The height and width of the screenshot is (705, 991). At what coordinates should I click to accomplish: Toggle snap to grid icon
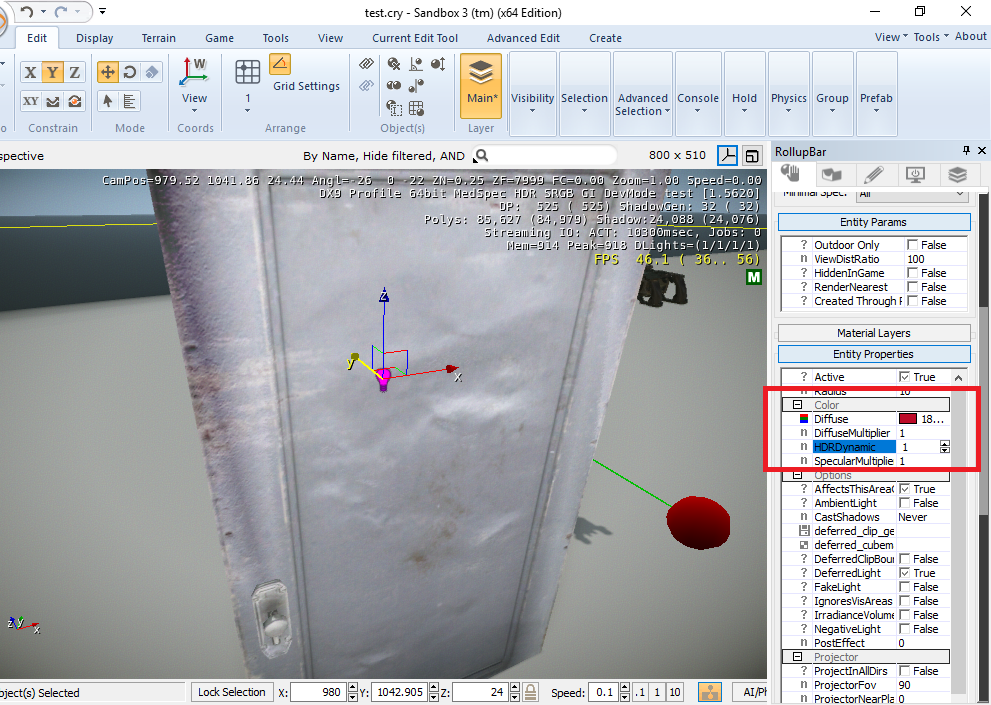pos(248,72)
